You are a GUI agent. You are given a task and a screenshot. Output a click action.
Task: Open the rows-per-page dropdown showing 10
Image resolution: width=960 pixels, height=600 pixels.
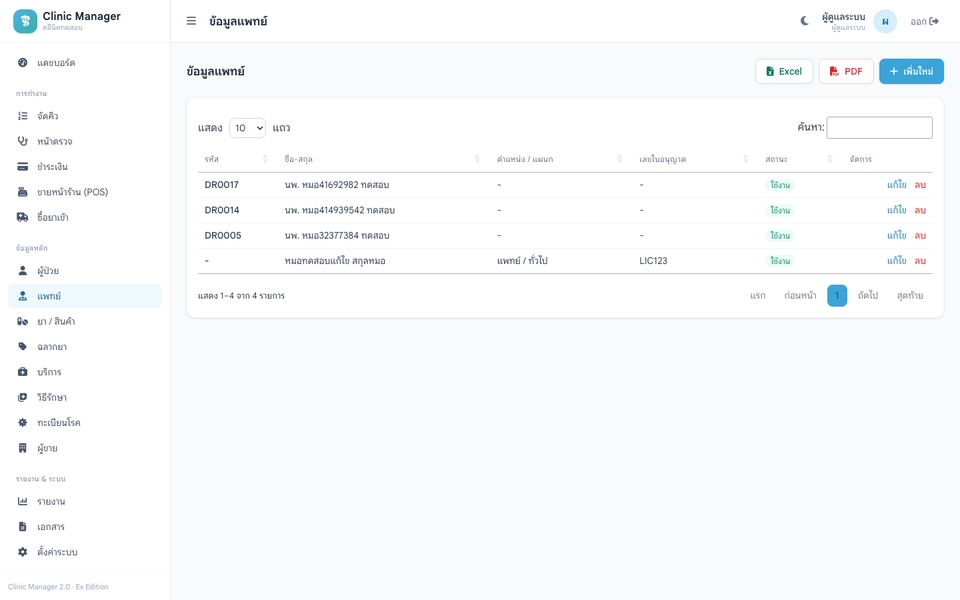click(x=247, y=128)
